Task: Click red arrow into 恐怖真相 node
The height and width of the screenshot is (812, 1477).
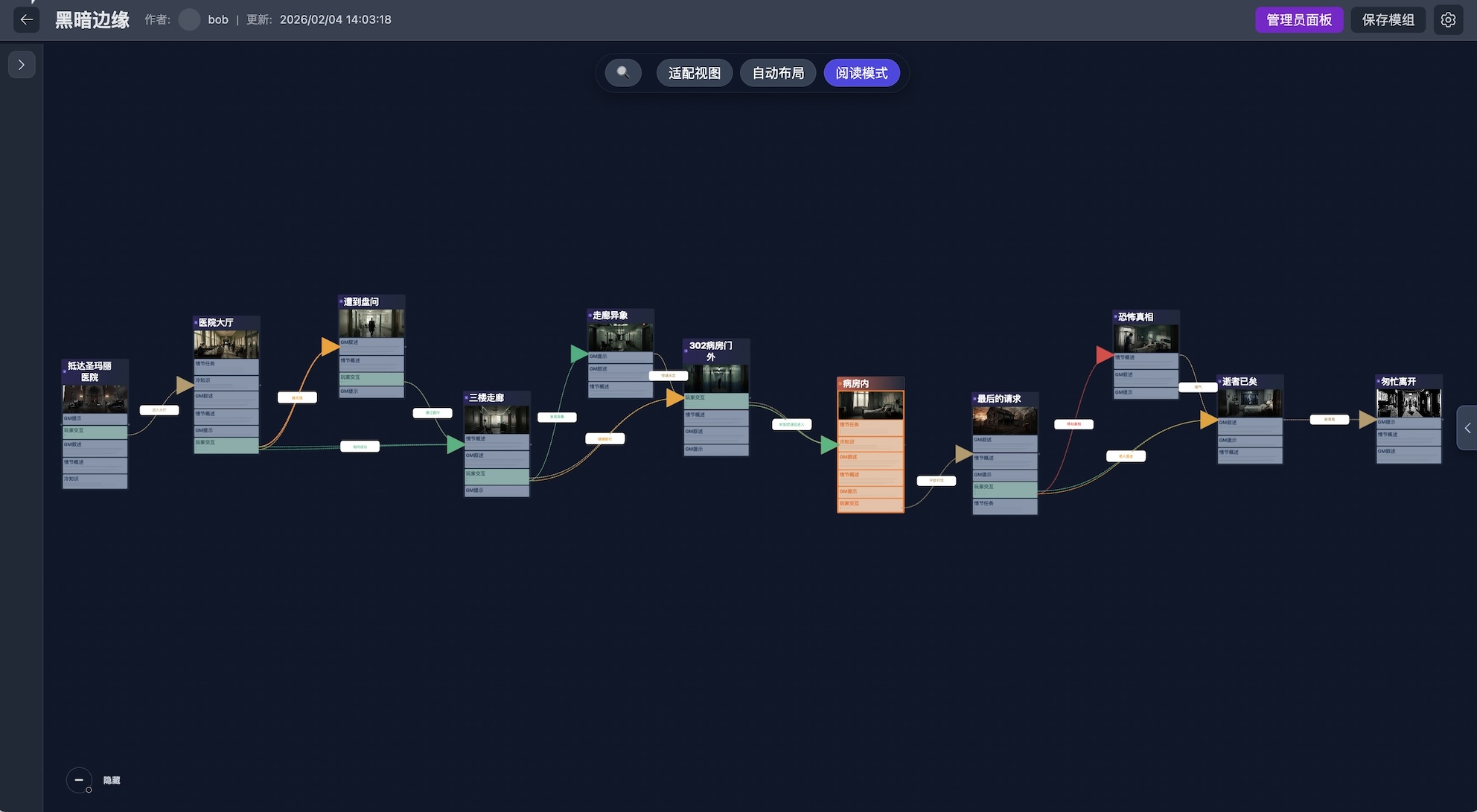Action: coord(1104,355)
